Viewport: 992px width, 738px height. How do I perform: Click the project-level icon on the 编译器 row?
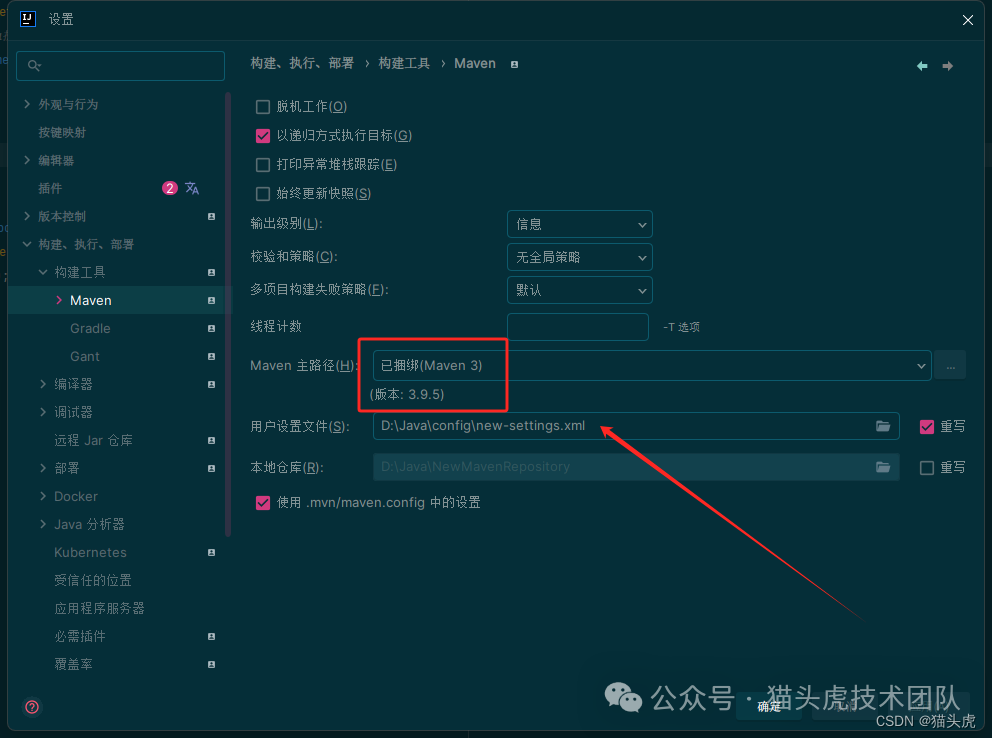[211, 384]
